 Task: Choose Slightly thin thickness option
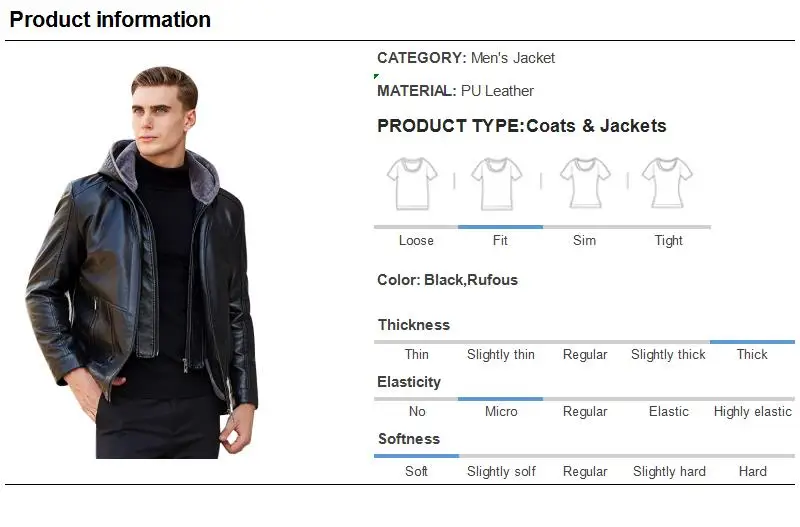click(500, 354)
